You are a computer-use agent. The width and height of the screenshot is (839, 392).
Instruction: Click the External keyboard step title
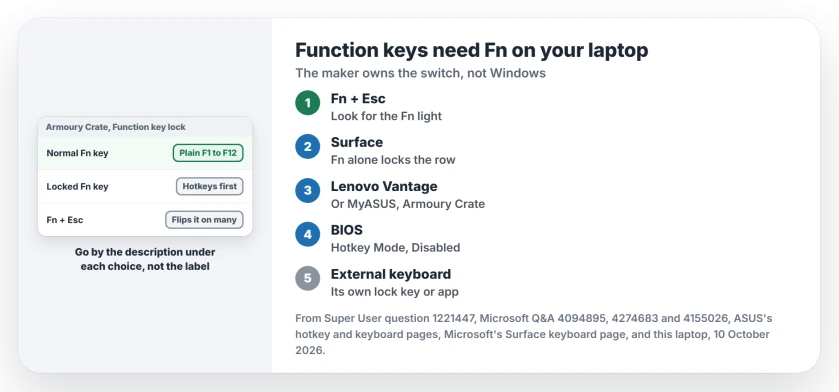click(x=391, y=274)
